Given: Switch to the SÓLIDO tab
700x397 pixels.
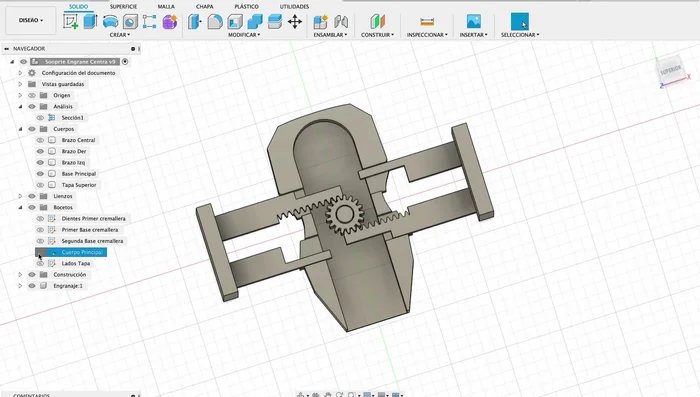Looking at the screenshot, I should (x=79, y=7).
